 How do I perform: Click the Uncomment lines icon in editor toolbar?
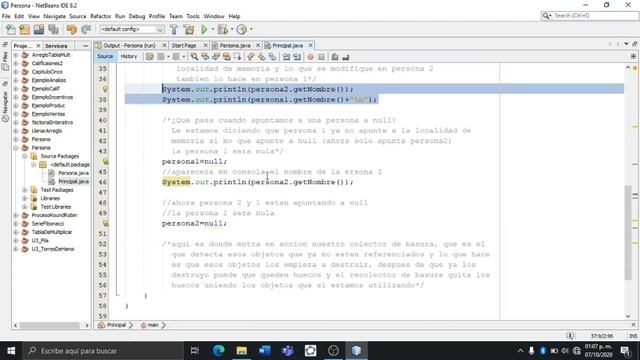[346, 57]
